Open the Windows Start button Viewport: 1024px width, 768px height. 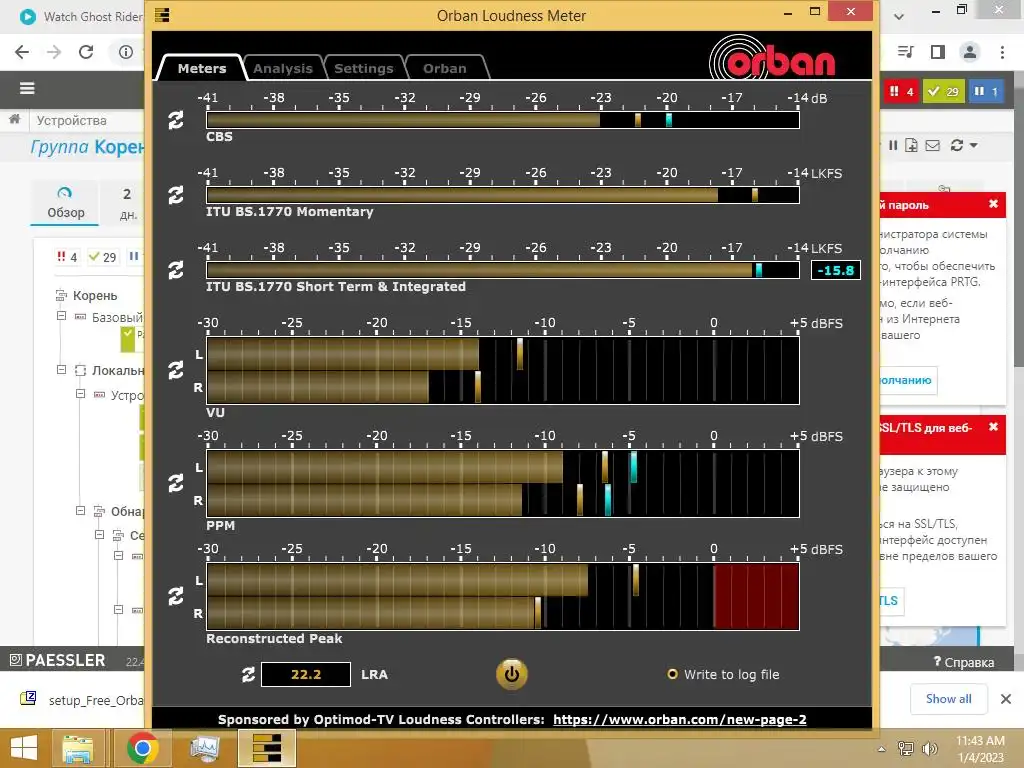[24, 748]
